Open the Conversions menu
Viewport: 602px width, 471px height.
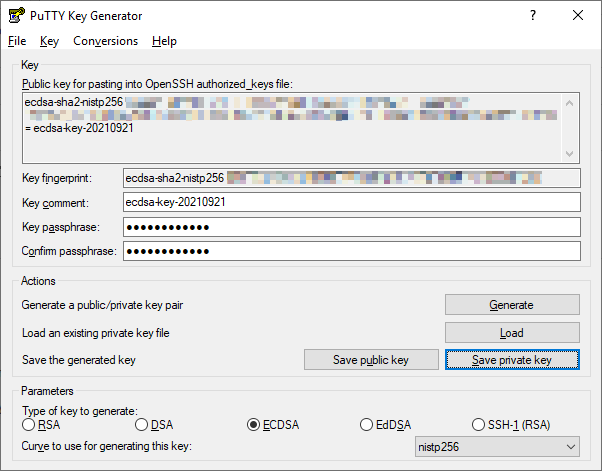tap(105, 41)
